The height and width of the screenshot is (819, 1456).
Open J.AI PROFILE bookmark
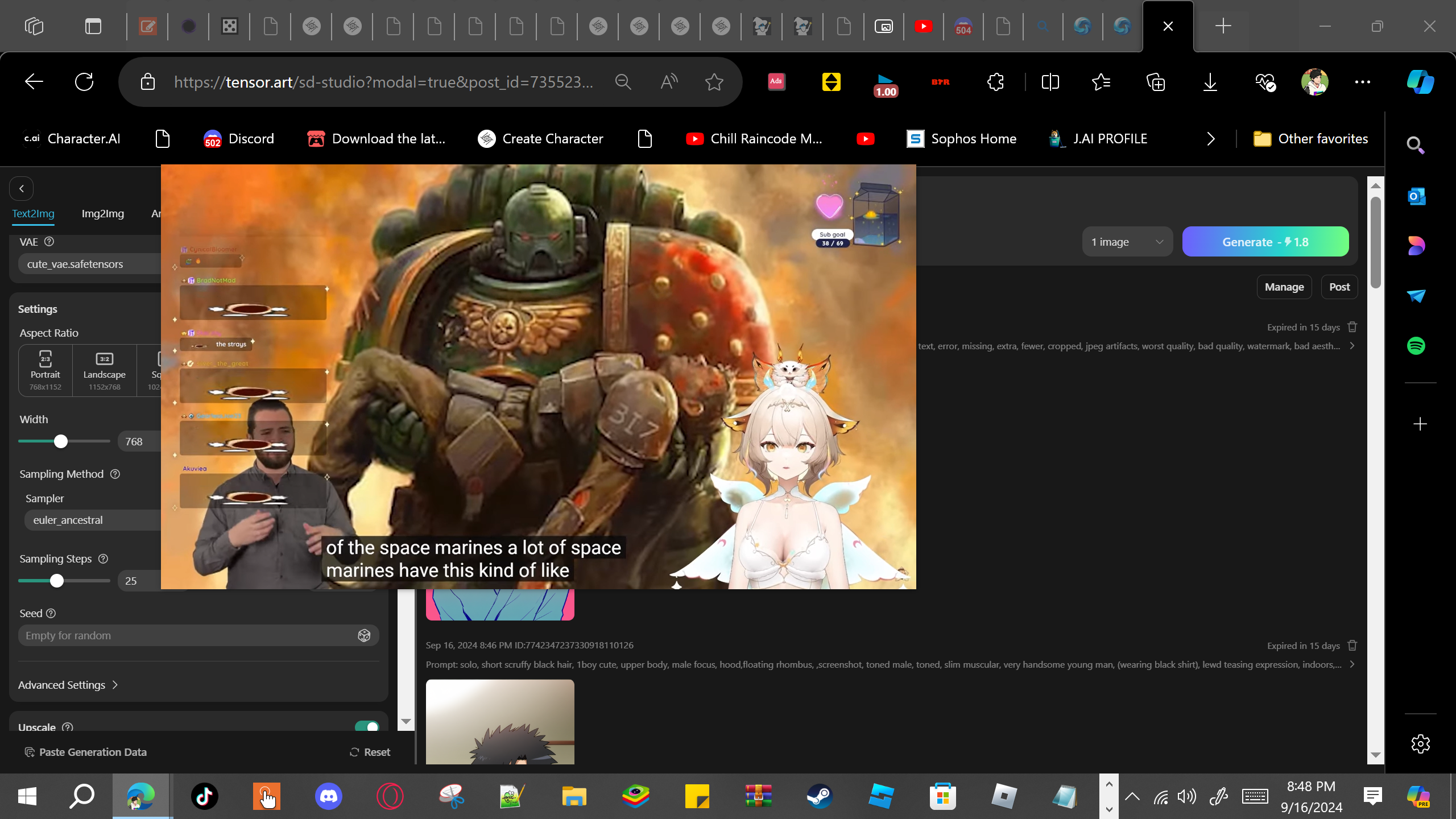pos(1098,139)
